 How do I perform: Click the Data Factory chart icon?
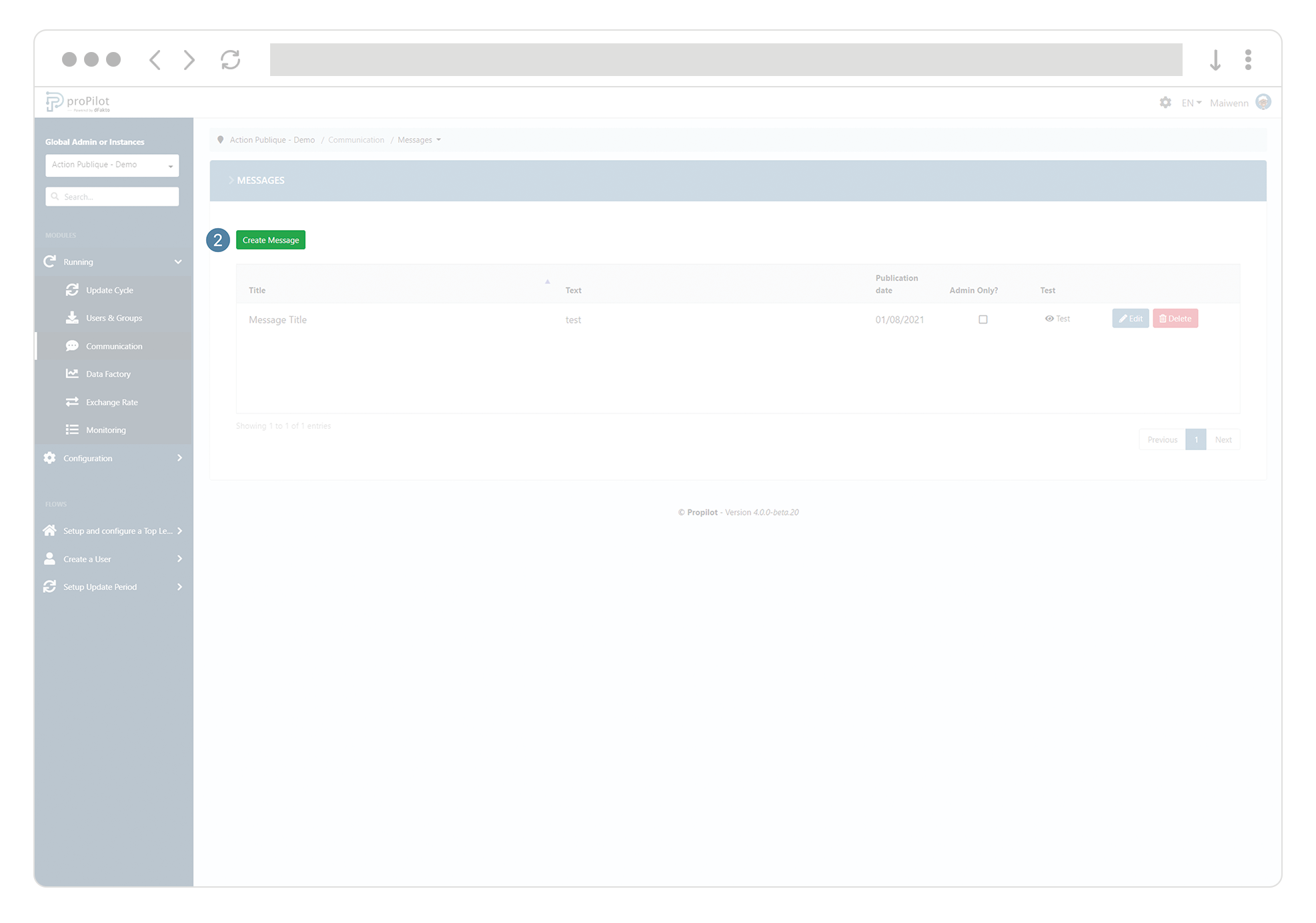point(72,374)
